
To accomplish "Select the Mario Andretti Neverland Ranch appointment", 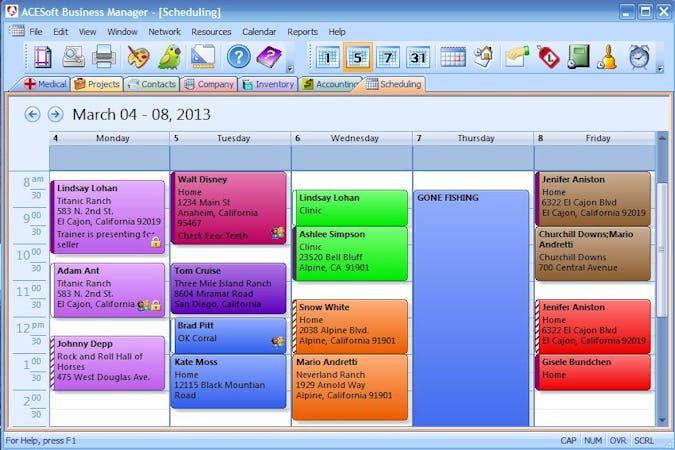I will [350, 387].
